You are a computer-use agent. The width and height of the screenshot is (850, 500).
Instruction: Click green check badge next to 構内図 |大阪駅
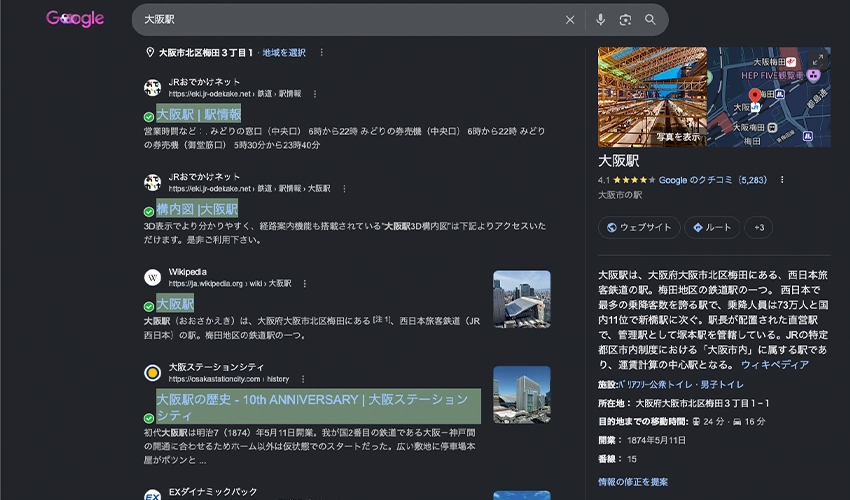point(149,211)
